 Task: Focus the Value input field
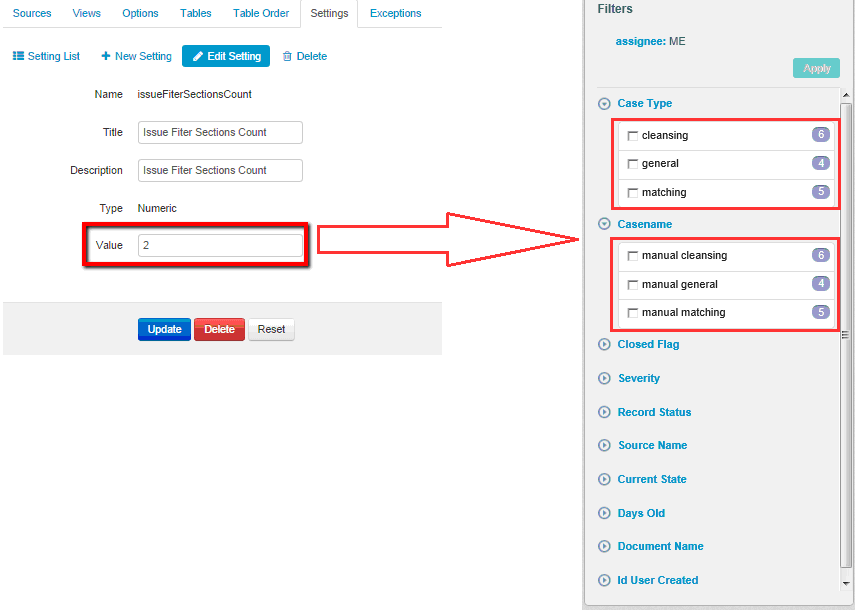pos(220,245)
